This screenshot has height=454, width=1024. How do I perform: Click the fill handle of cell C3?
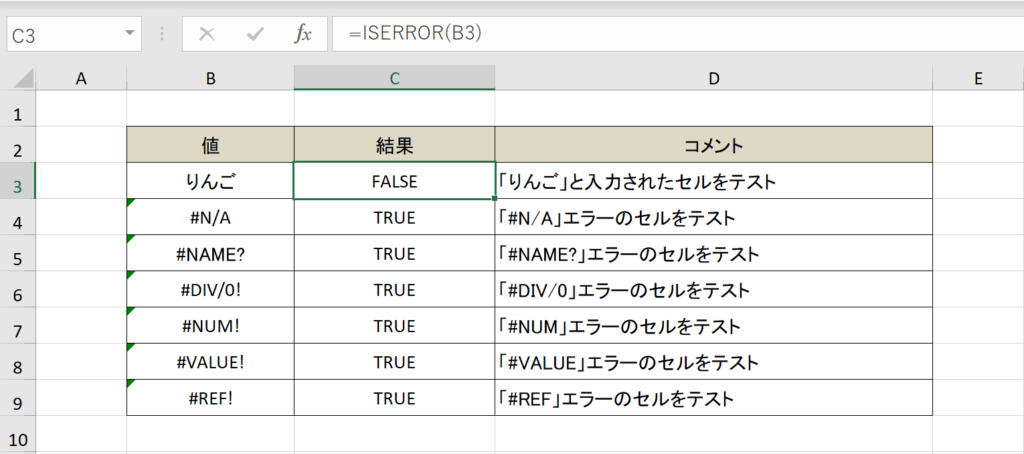(494, 197)
